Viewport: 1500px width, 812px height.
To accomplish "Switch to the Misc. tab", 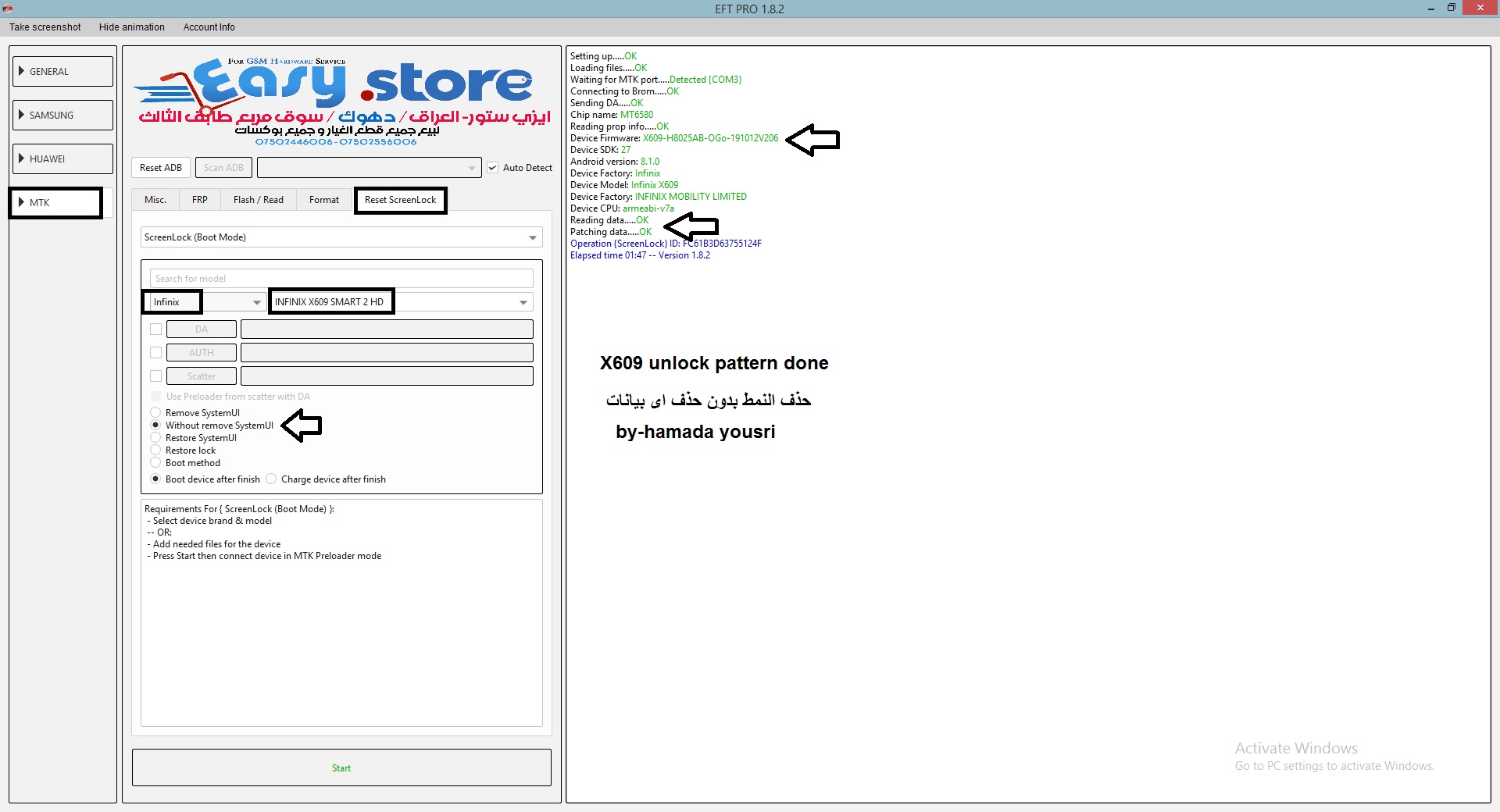I will (x=155, y=200).
